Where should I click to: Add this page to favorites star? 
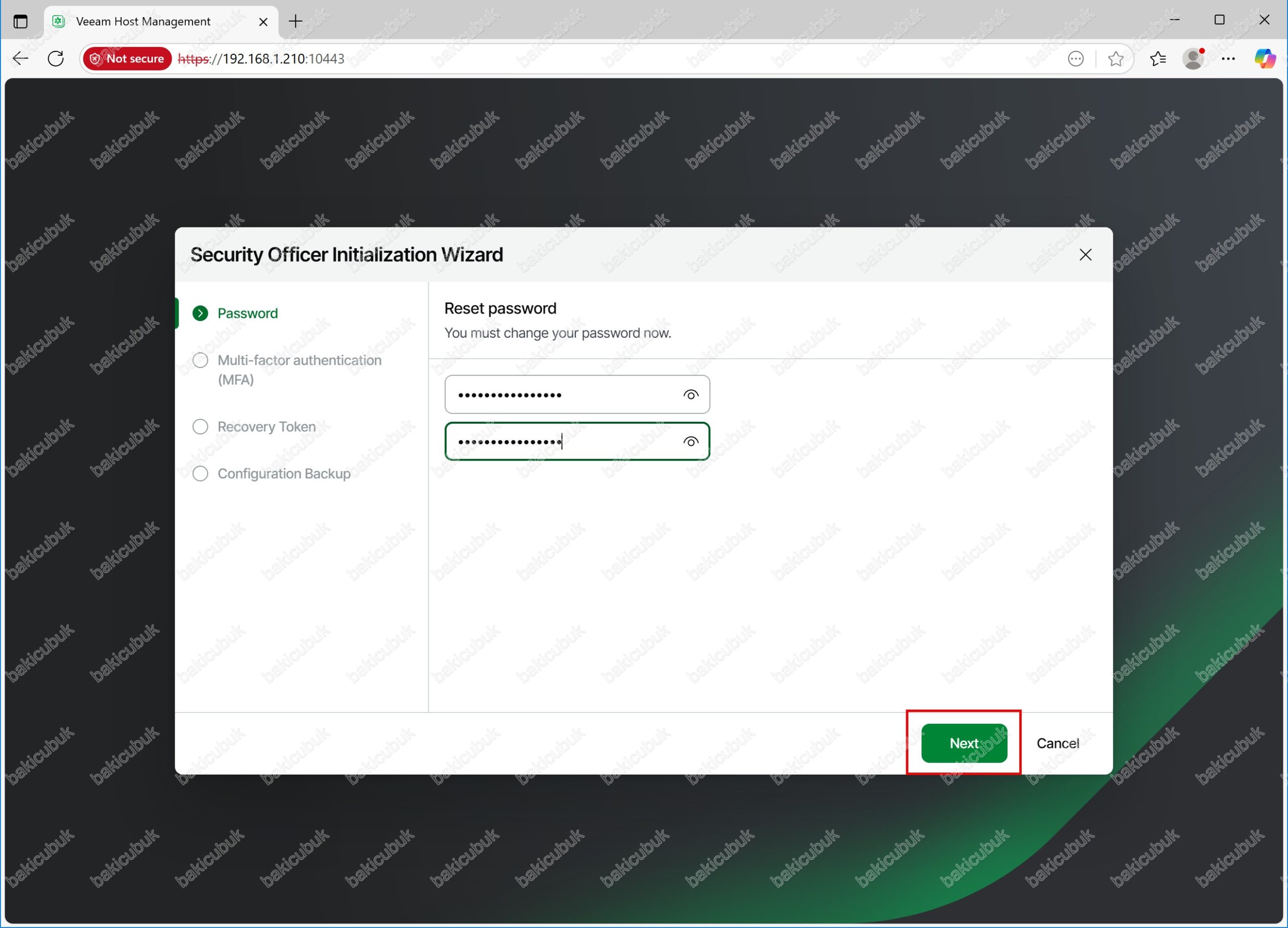1115,58
